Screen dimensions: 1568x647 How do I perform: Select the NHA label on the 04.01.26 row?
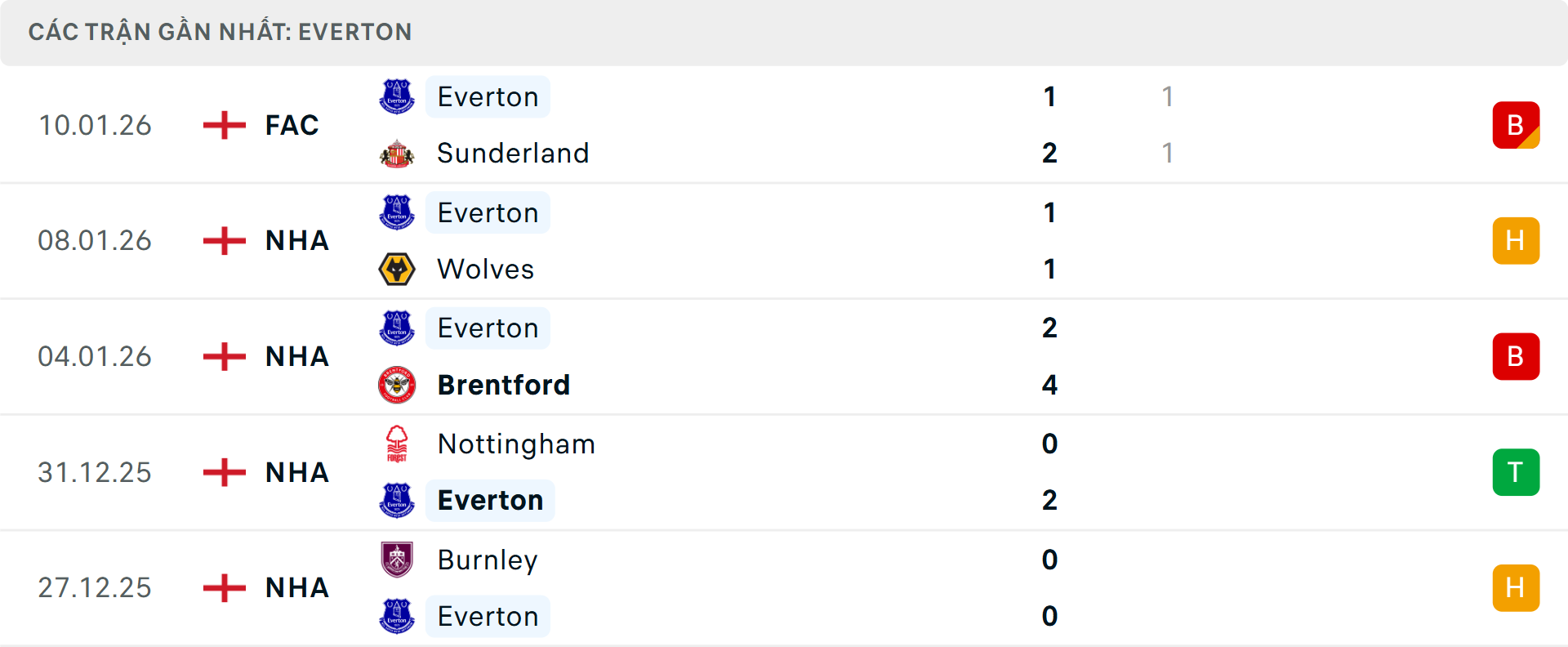296,356
